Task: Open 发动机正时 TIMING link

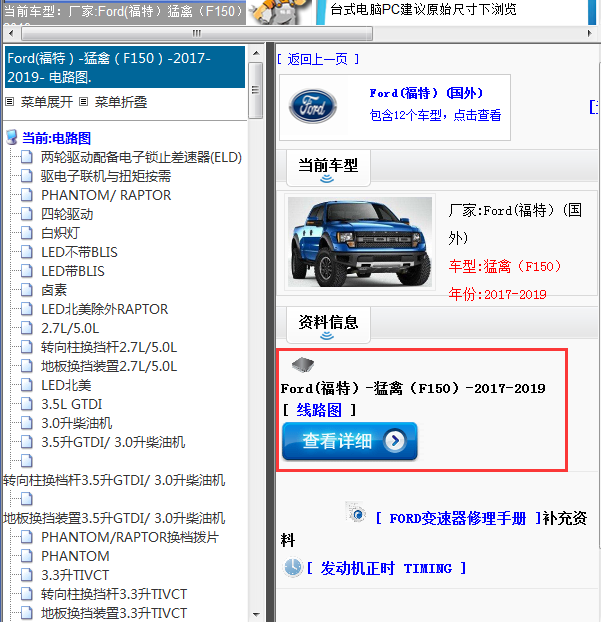Action: (x=386, y=568)
